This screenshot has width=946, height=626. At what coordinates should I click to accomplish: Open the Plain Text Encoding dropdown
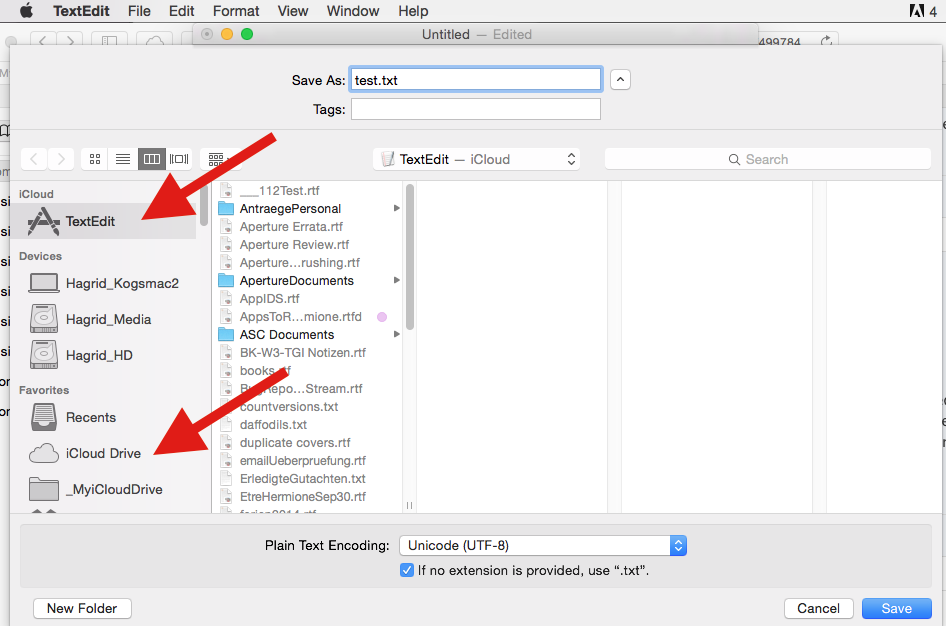tap(543, 546)
